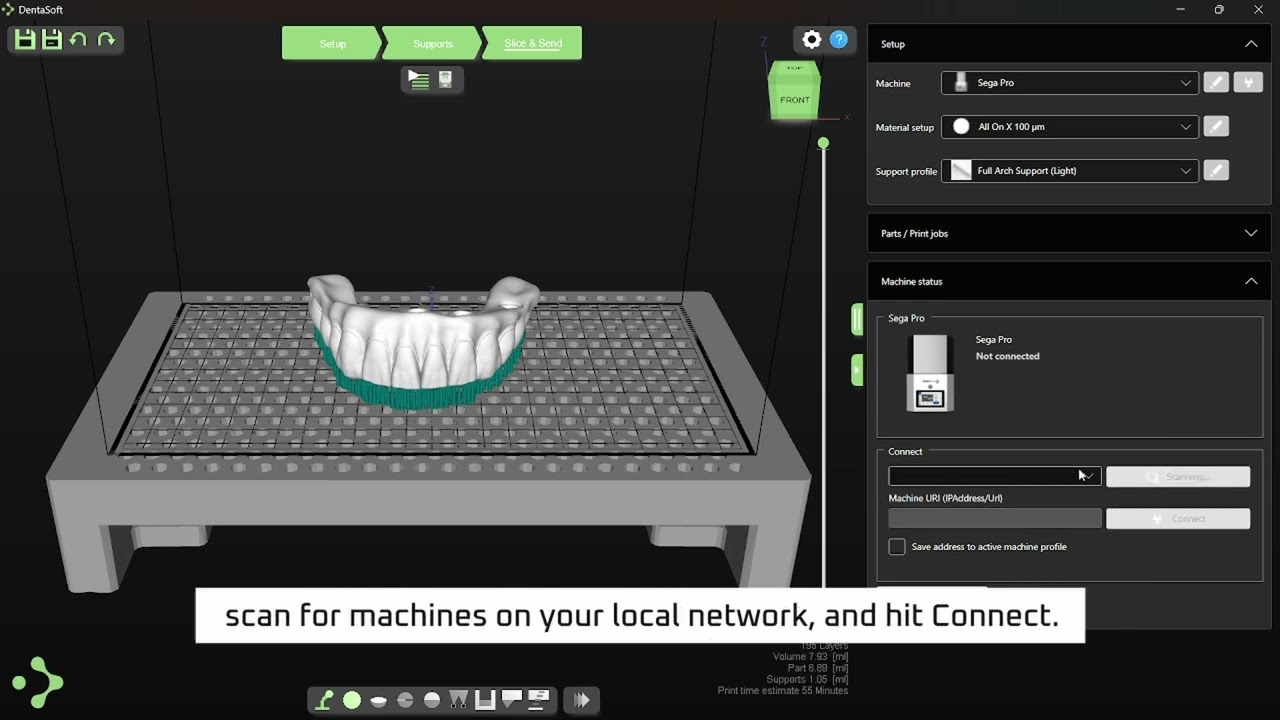The image size is (1280, 720).
Task: Click the Connect button next to Machine URI
Action: [1178, 519]
